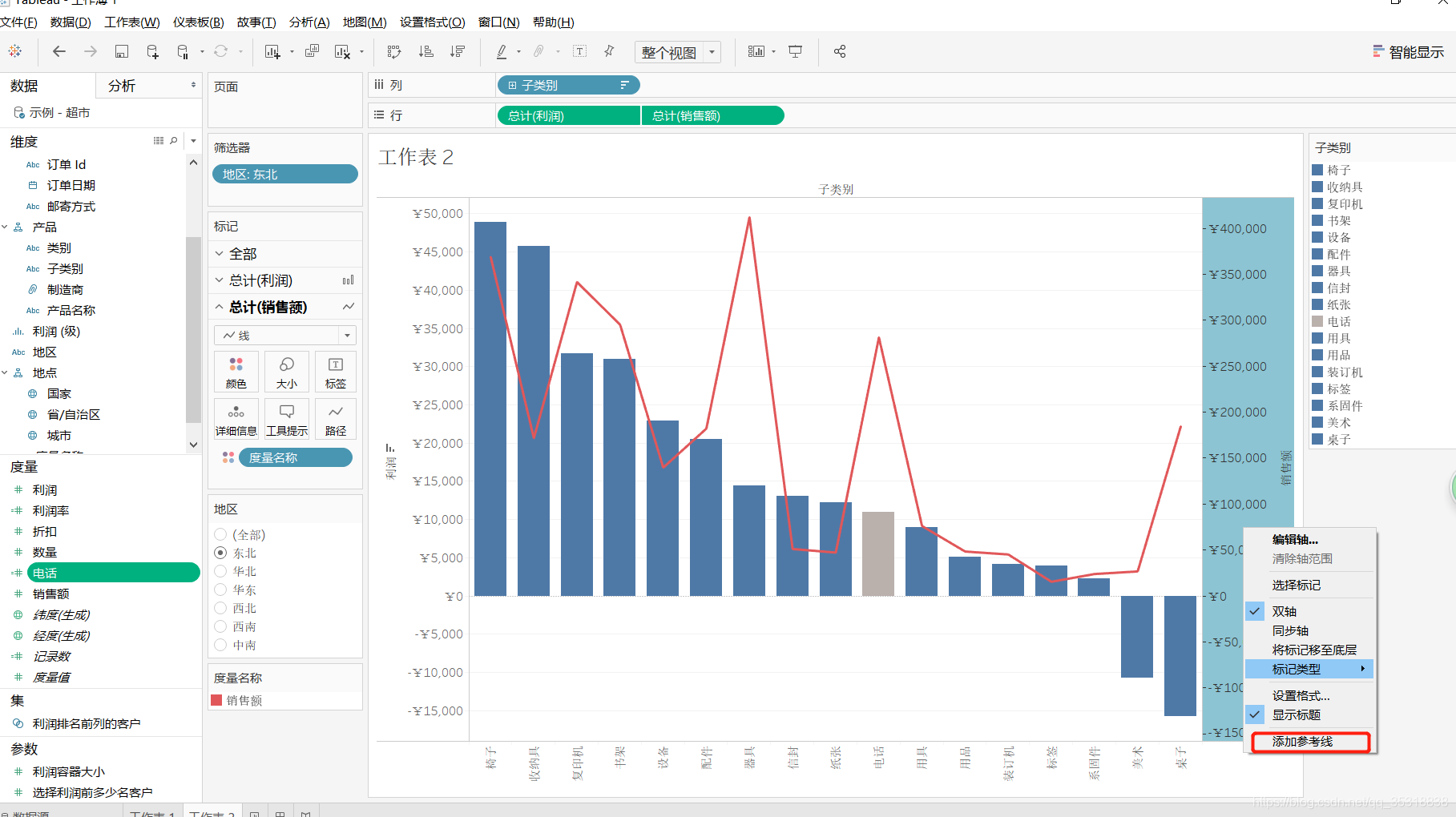
Task: Sort descending toolbar icon
Action: [458, 51]
